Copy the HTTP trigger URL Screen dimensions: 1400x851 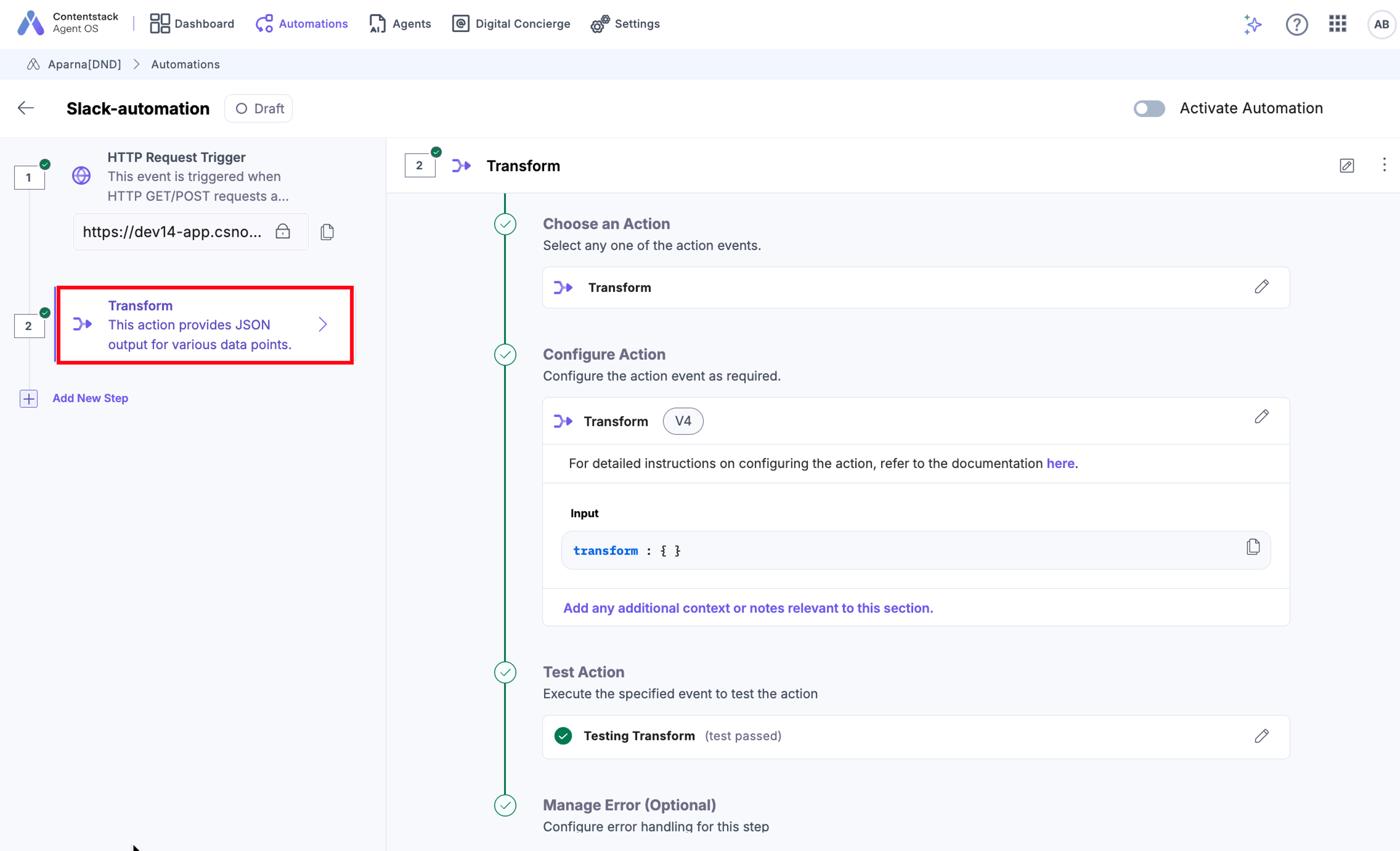(327, 232)
